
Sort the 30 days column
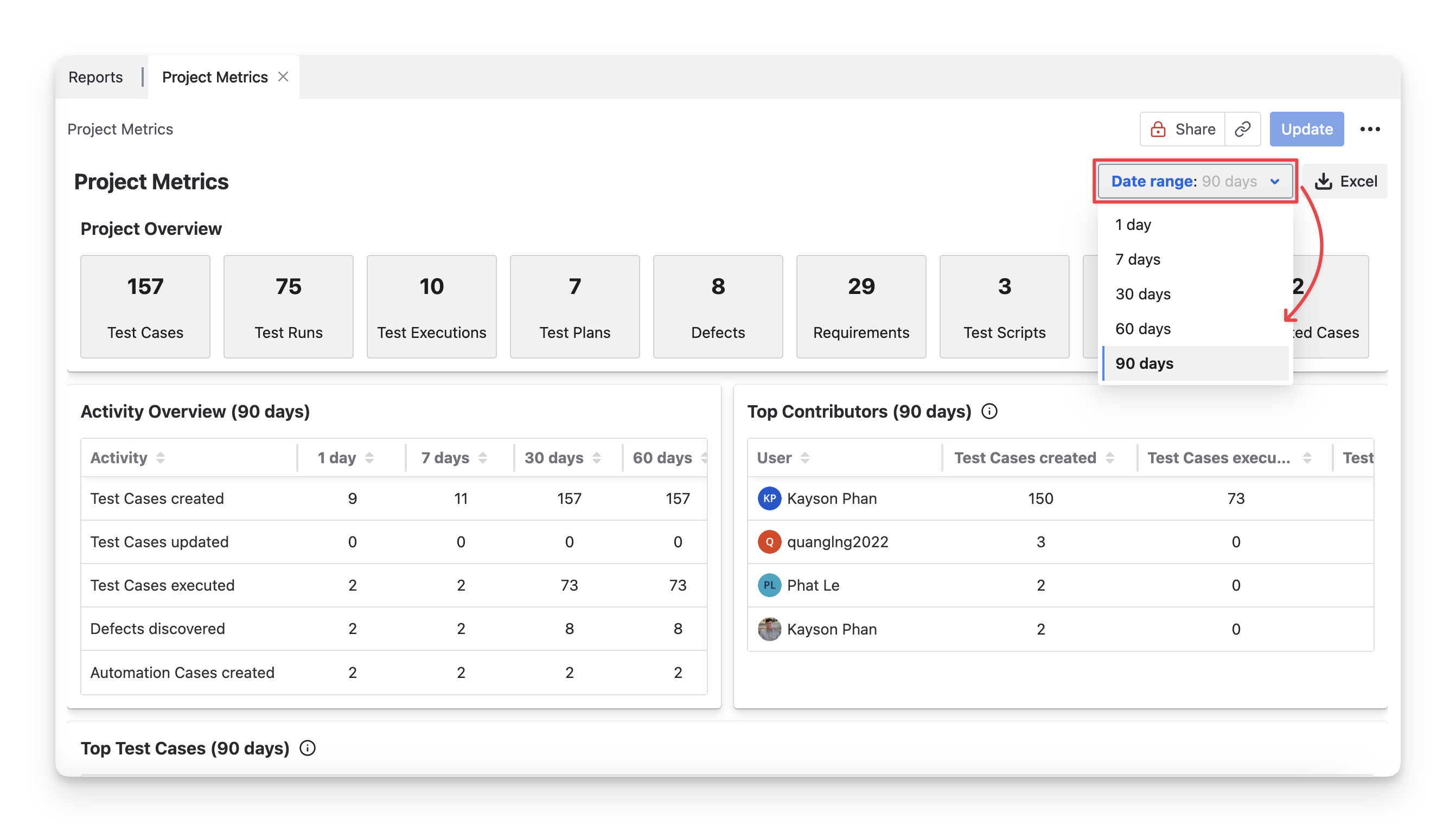tap(597, 458)
